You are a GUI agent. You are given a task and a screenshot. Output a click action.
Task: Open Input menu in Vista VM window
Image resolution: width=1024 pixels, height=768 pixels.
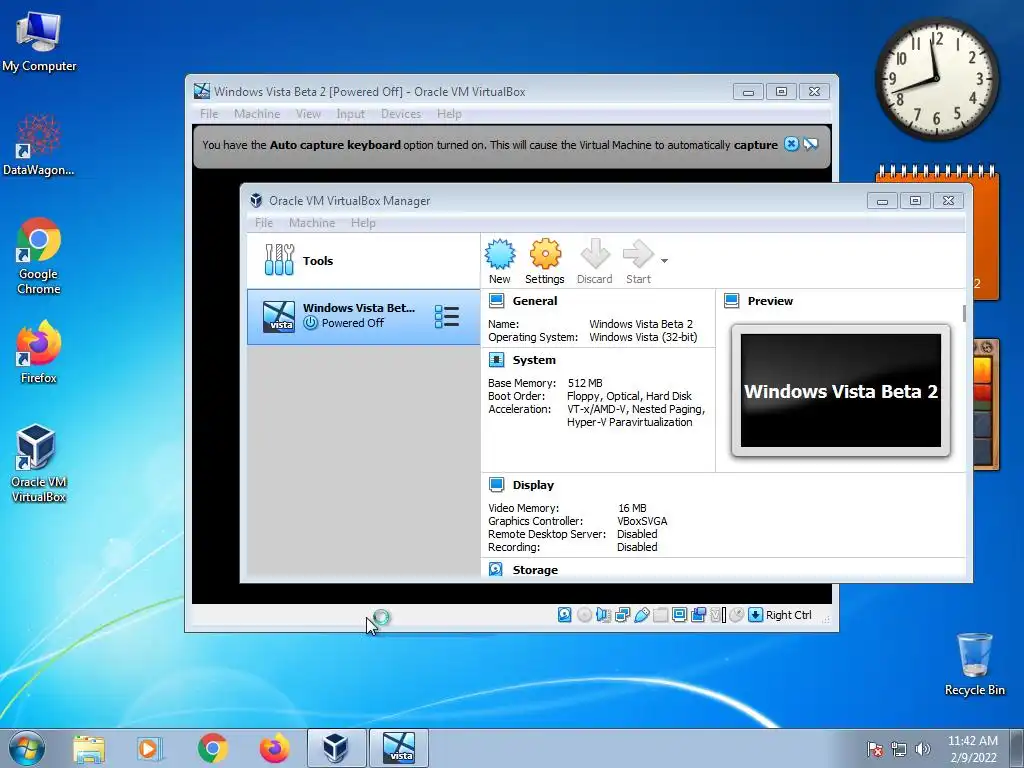(x=351, y=114)
